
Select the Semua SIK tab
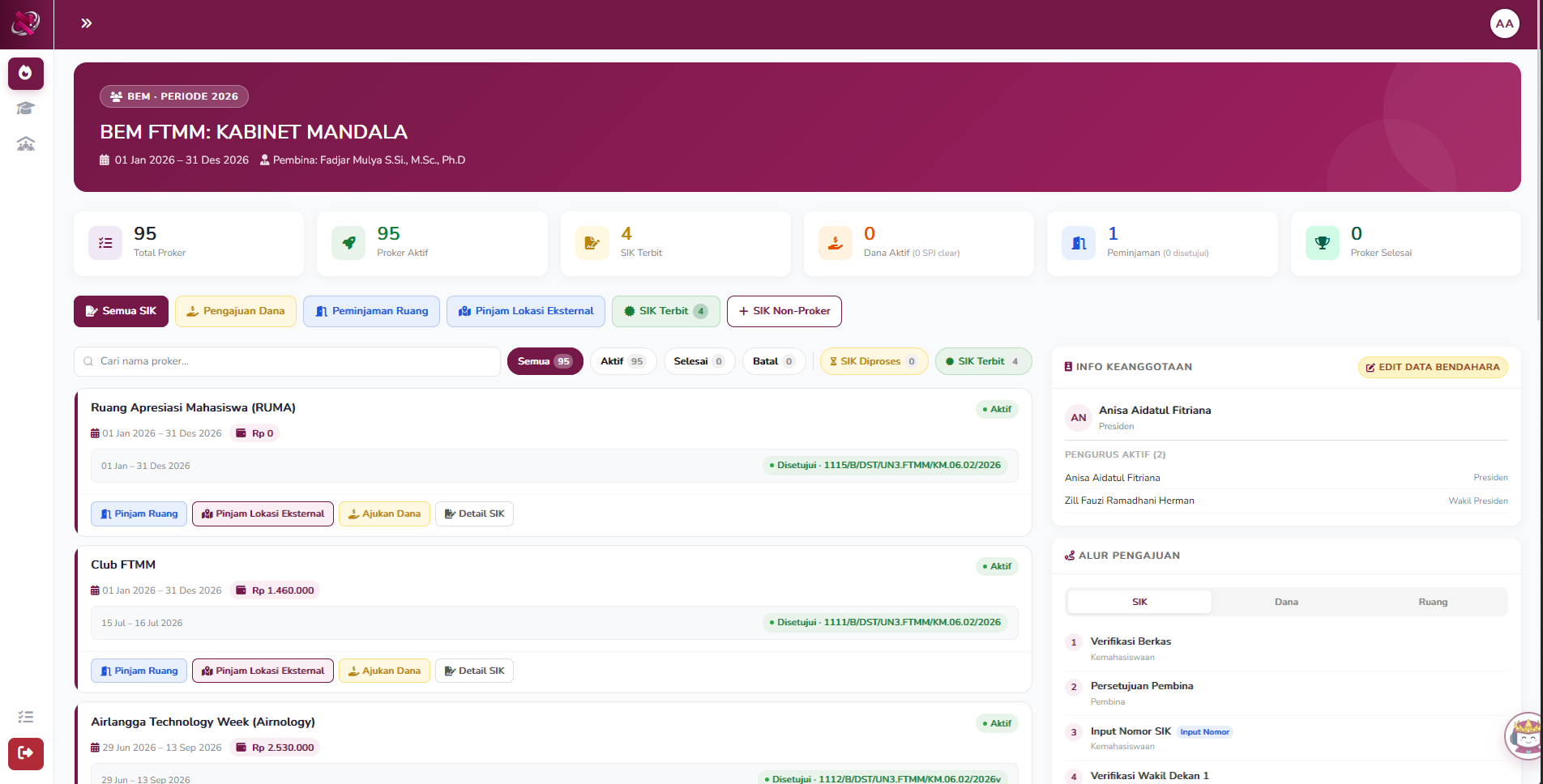(121, 311)
